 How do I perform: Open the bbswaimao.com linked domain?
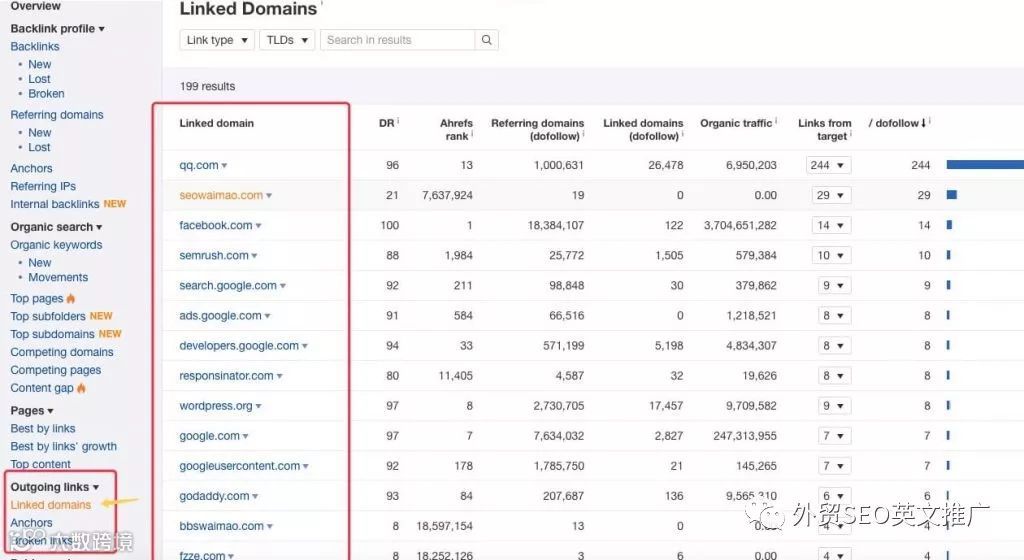pyautogui.click(x=221, y=525)
